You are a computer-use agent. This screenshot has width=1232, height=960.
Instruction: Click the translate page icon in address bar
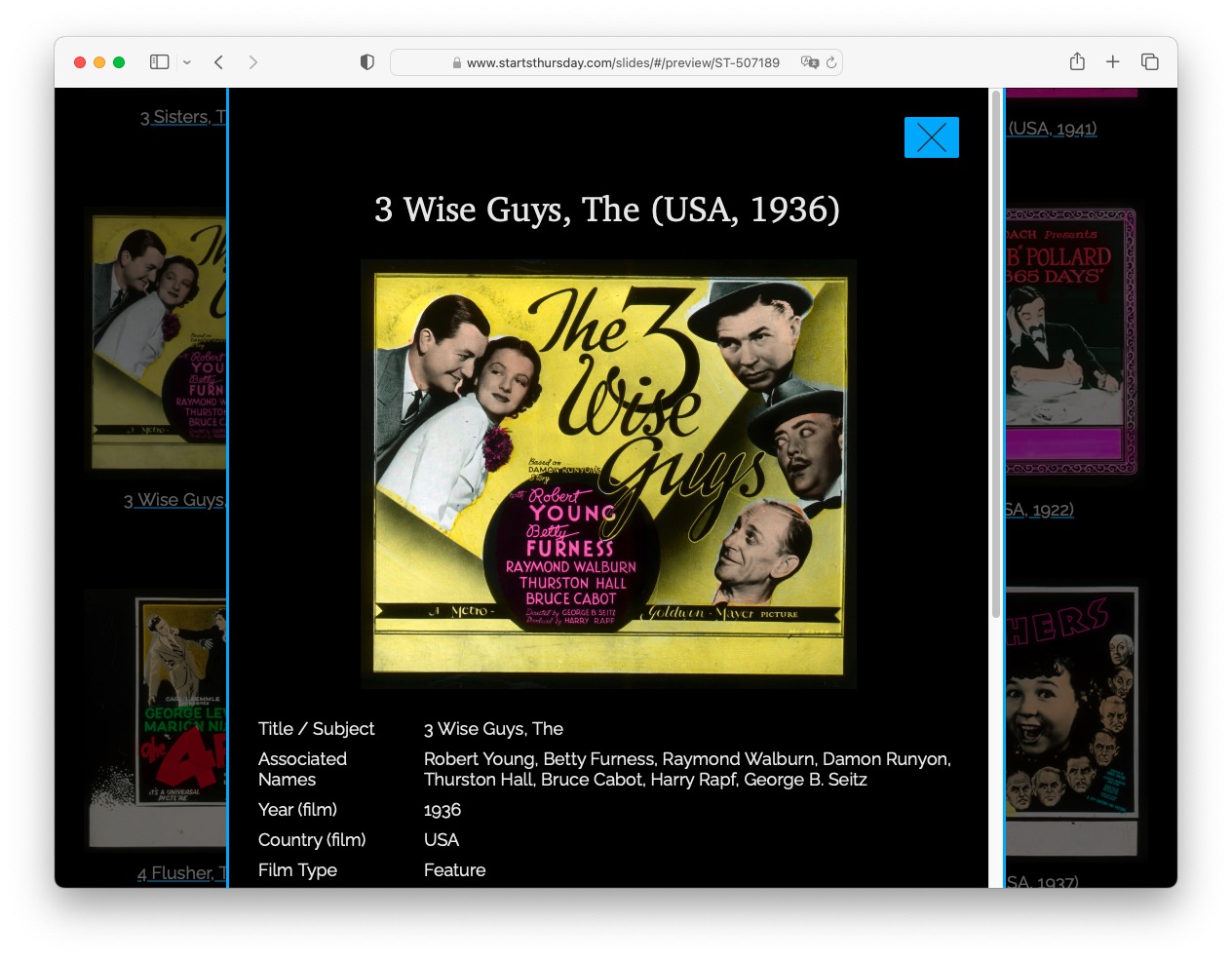(x=809, y=62)
